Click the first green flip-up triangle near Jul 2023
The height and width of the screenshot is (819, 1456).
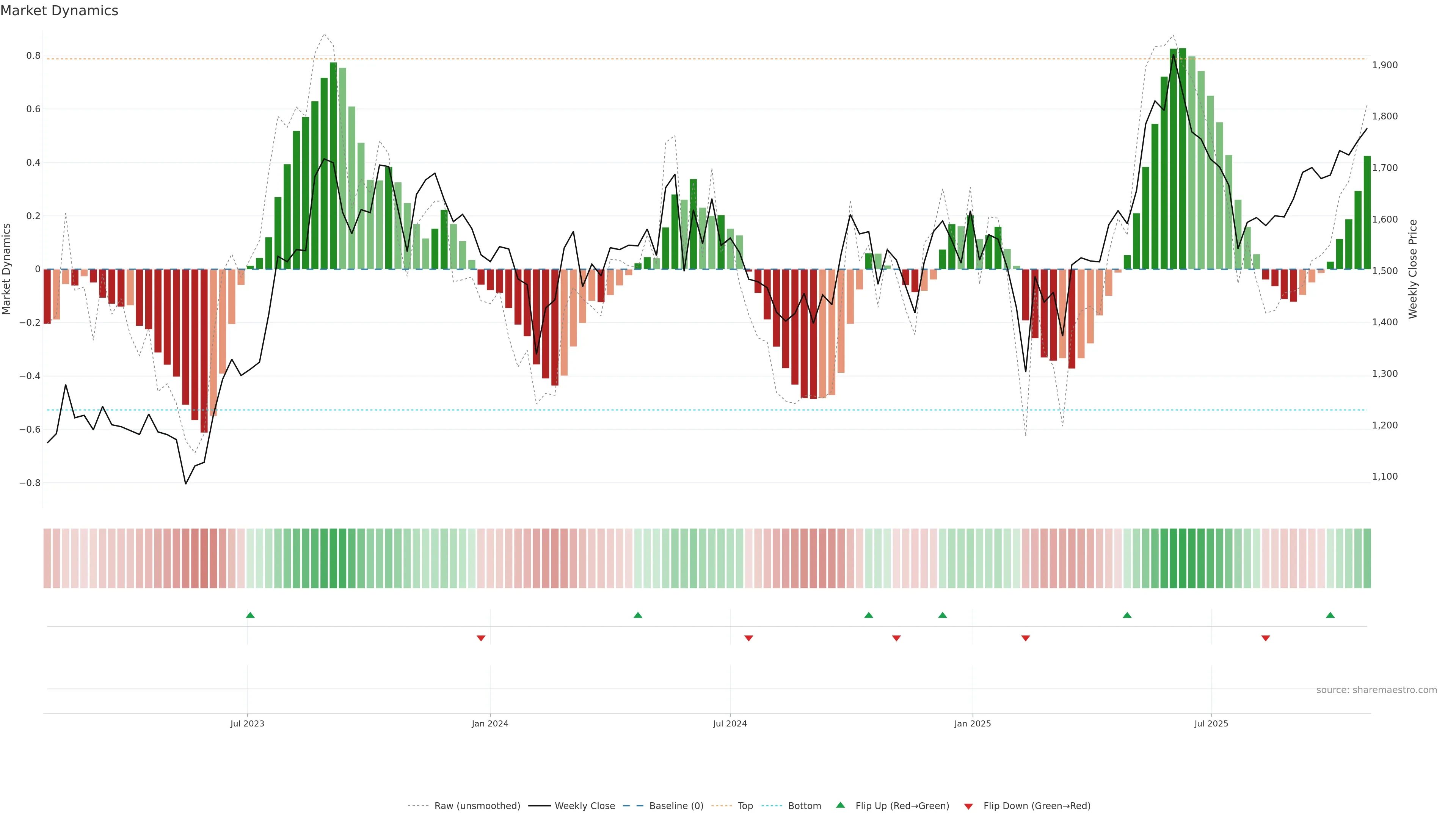[250, 615]
